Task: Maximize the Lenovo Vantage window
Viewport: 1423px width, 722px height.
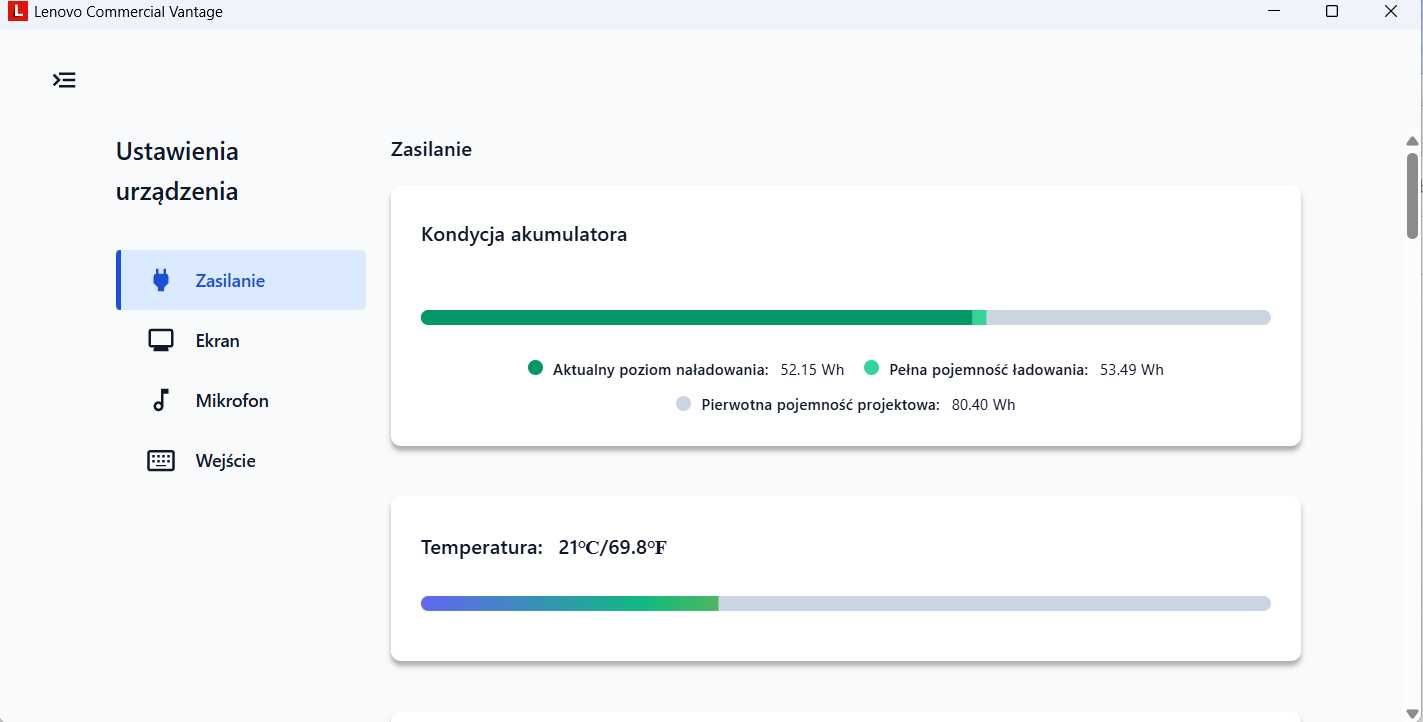Action: (x=1331, y=12)
